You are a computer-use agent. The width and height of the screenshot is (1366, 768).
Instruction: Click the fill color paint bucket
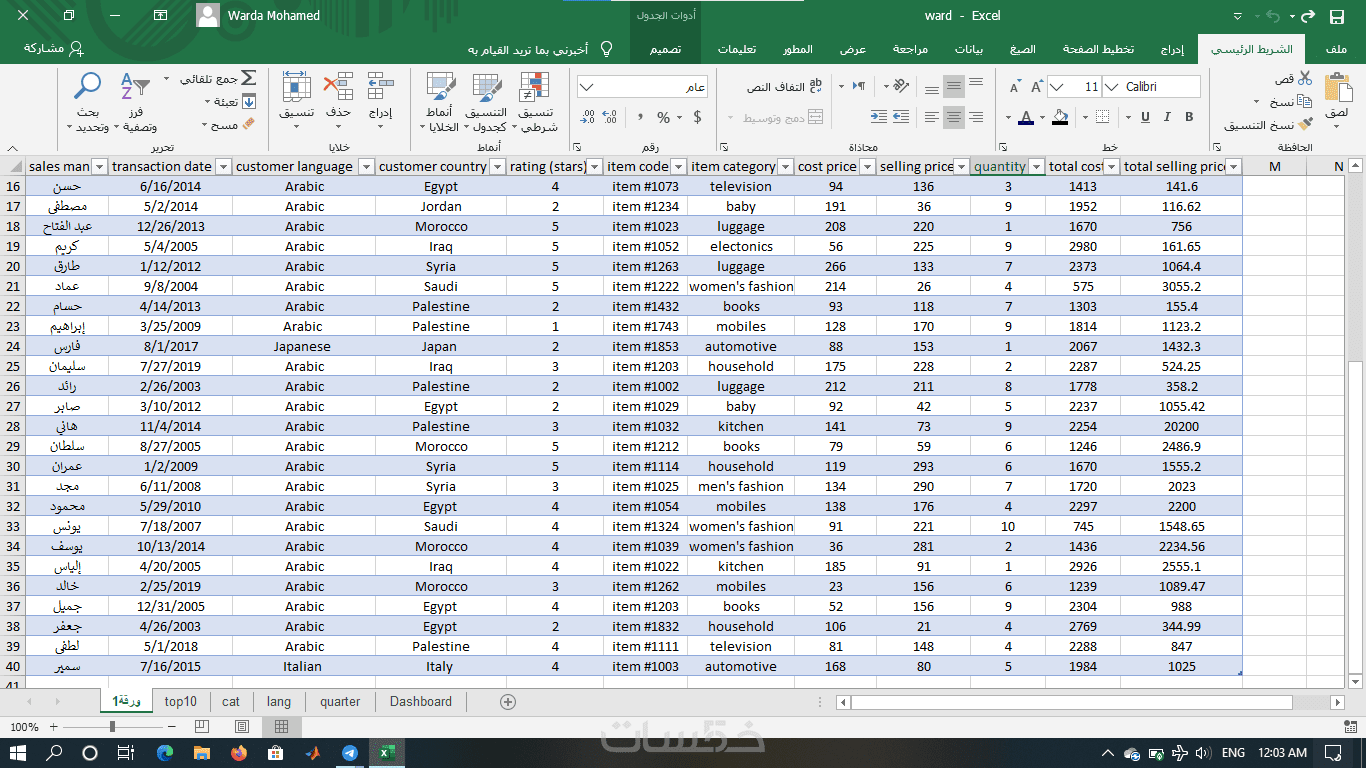click(1060, 117)
